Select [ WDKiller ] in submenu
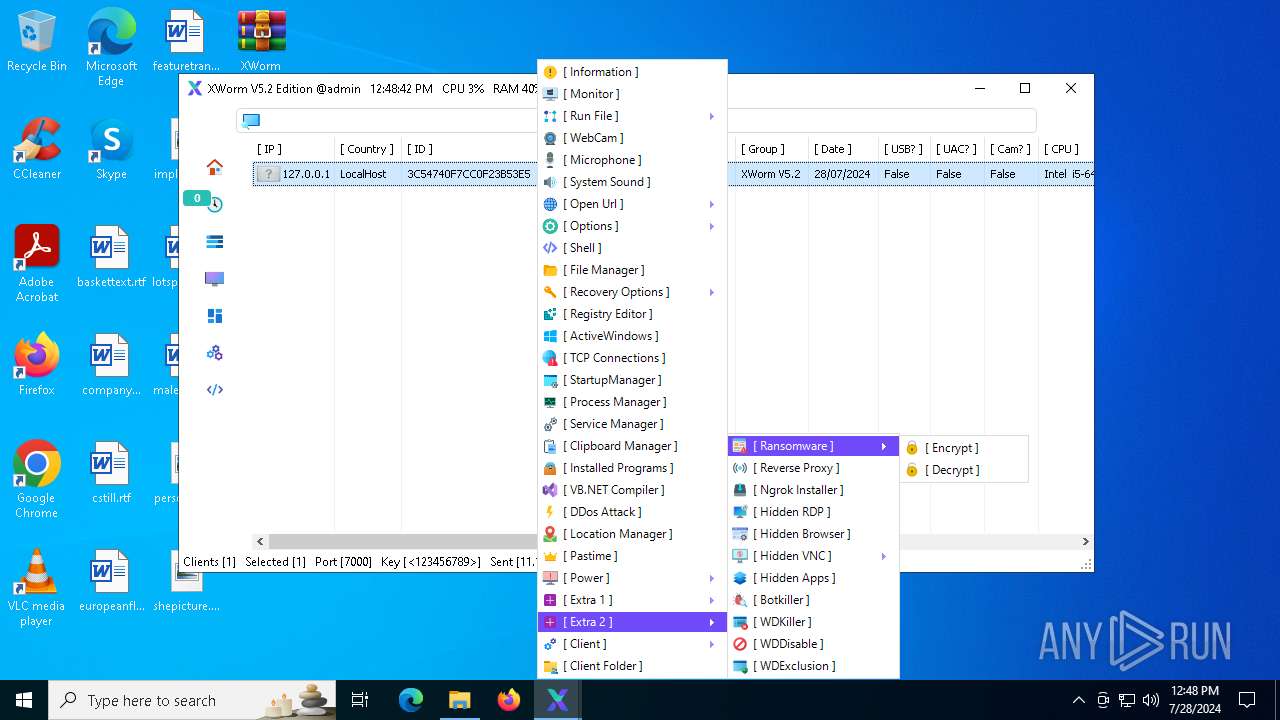Image resolution: width=1280 pixels, height=720 pixels. click(813, 622)
